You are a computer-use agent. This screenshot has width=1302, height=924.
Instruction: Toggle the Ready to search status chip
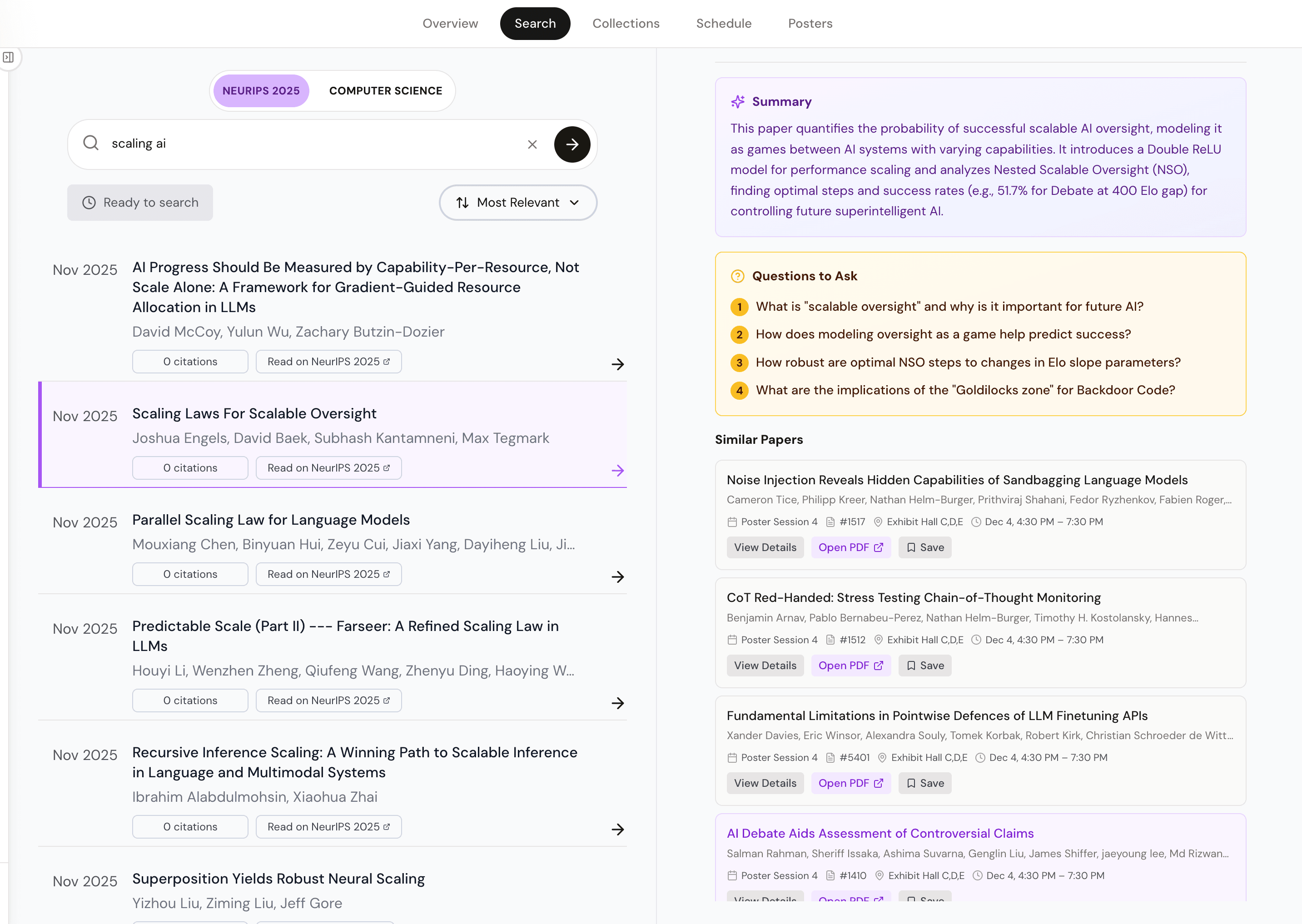coord(139,203)
